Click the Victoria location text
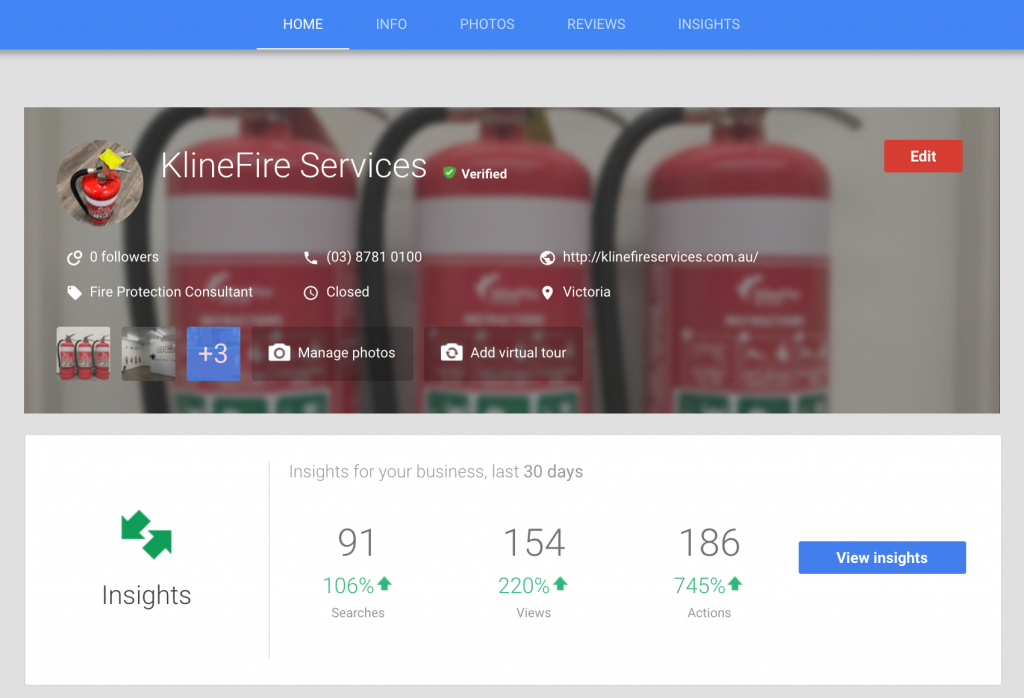This screenshot has width=1024, height=698. [586, 292]
